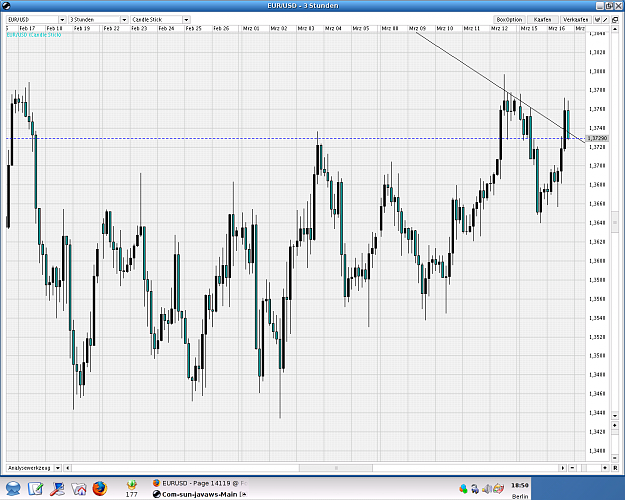Click the vertical scrollbar thumb on right edge
Image resolution: width=625 pixels, height=500 pixels.
coord(615,222)
